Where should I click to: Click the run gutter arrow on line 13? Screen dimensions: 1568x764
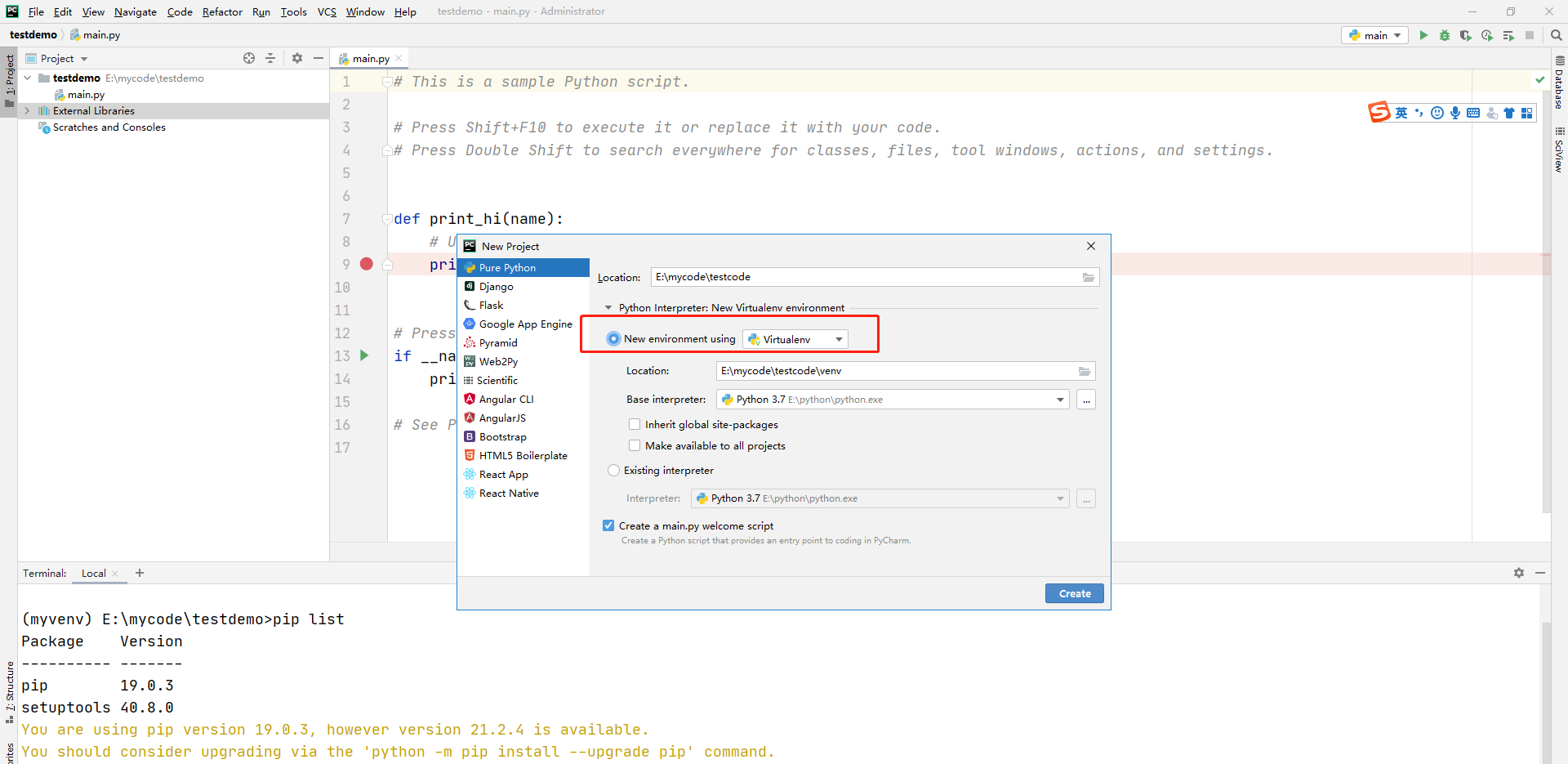[x=365, y=355]
